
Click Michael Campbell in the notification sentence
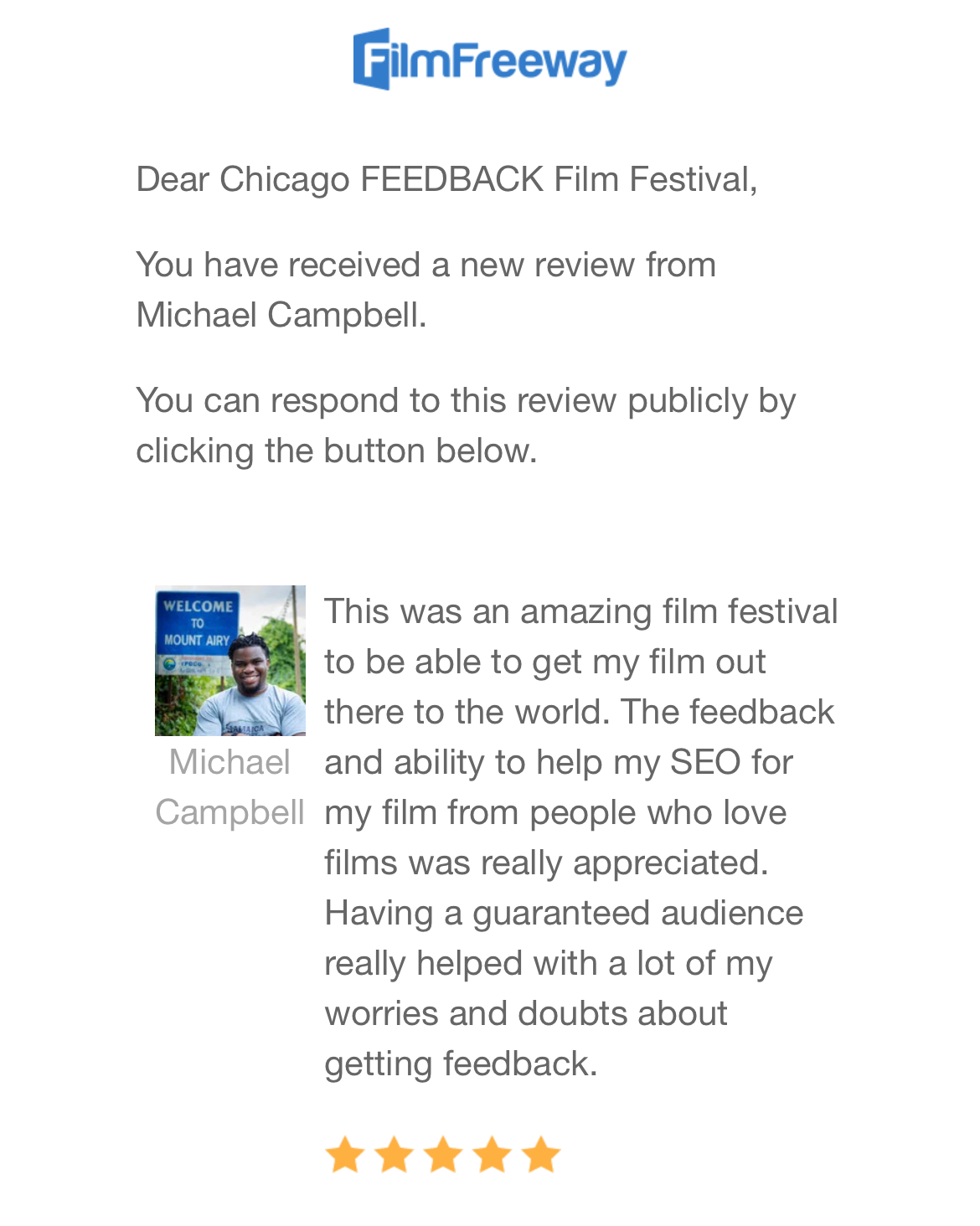[x=281, y=316]
